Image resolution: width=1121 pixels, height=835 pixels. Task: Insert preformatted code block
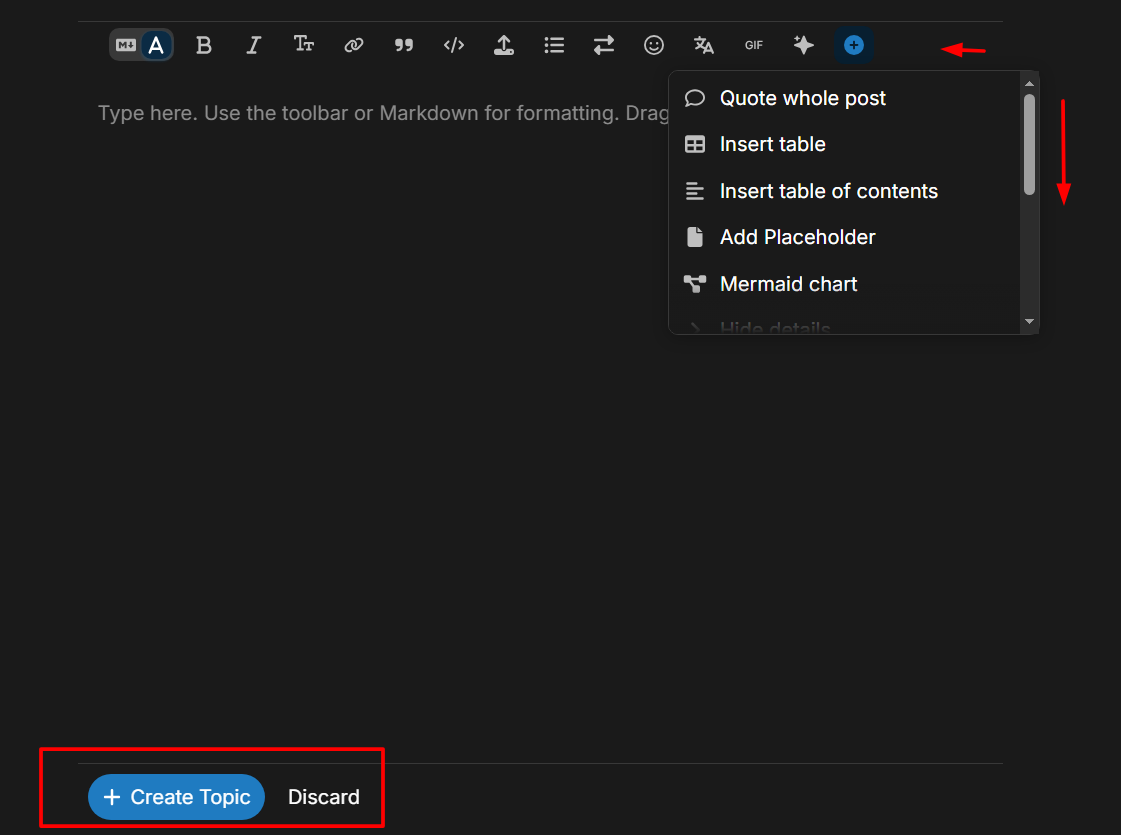[454, 45]
